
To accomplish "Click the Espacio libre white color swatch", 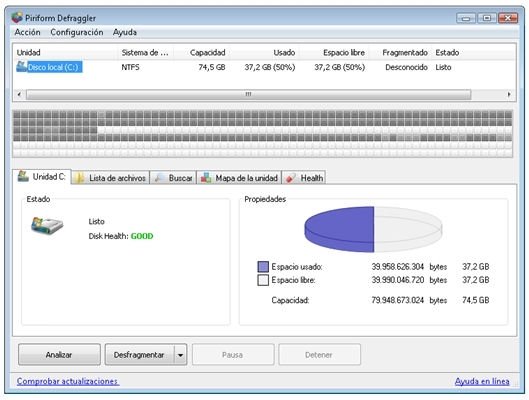I will 263,280.
